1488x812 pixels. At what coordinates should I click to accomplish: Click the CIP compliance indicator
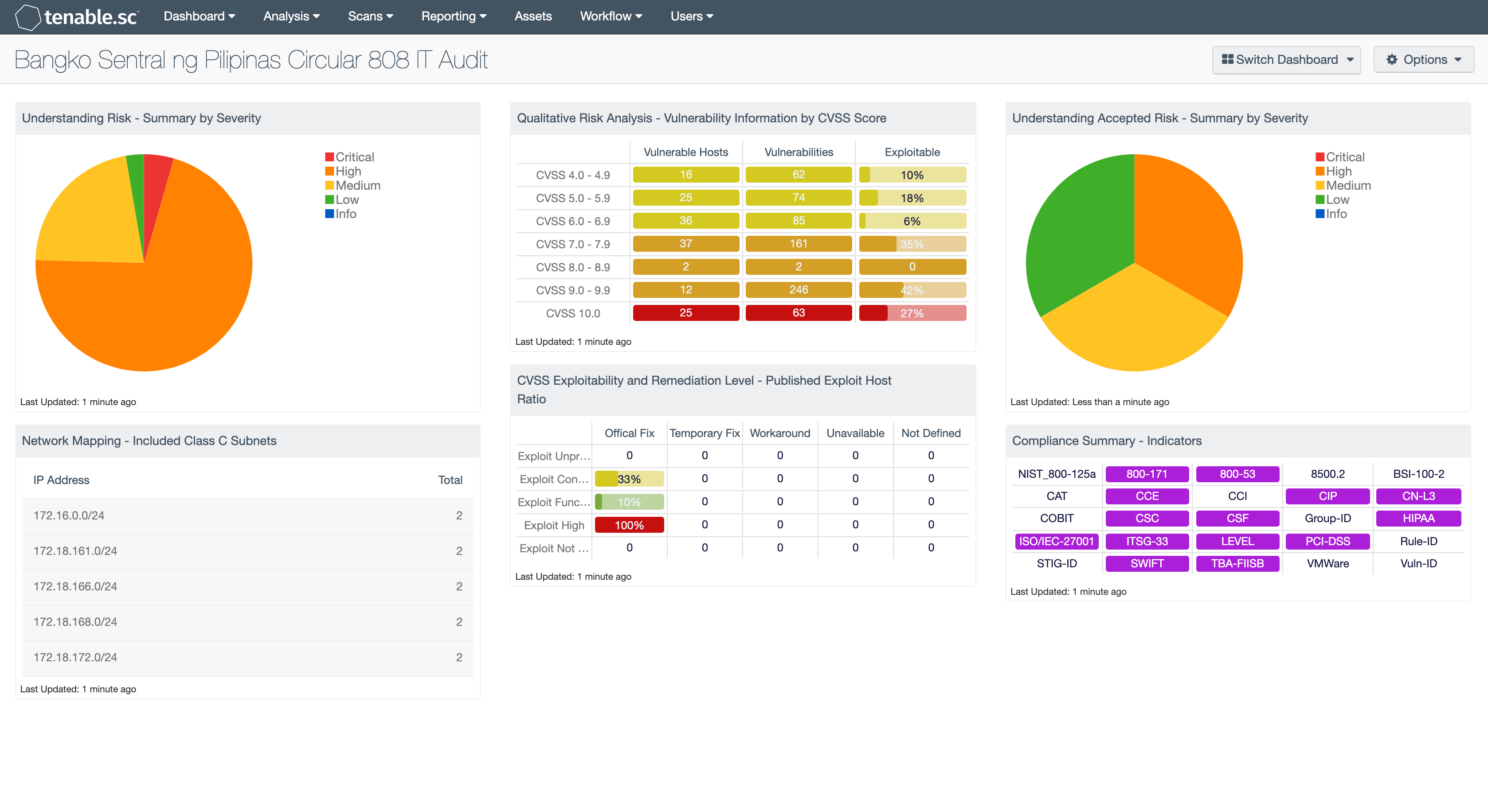(1327, 496)
